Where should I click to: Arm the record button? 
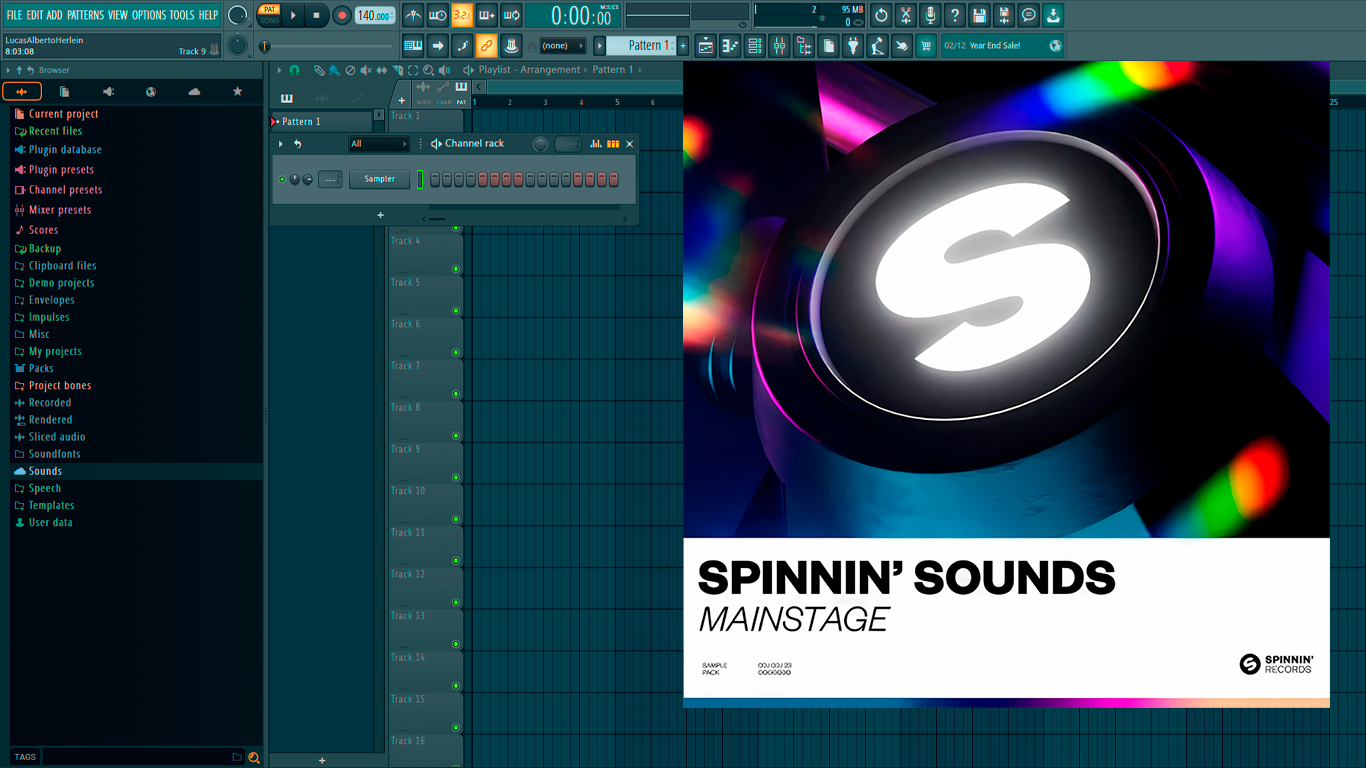[x=342, y=15]
